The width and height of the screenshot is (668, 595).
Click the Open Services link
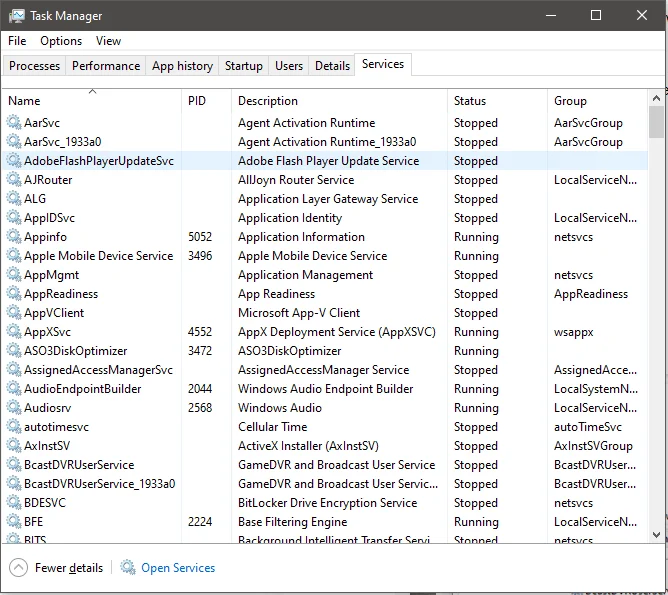point(178,568)
